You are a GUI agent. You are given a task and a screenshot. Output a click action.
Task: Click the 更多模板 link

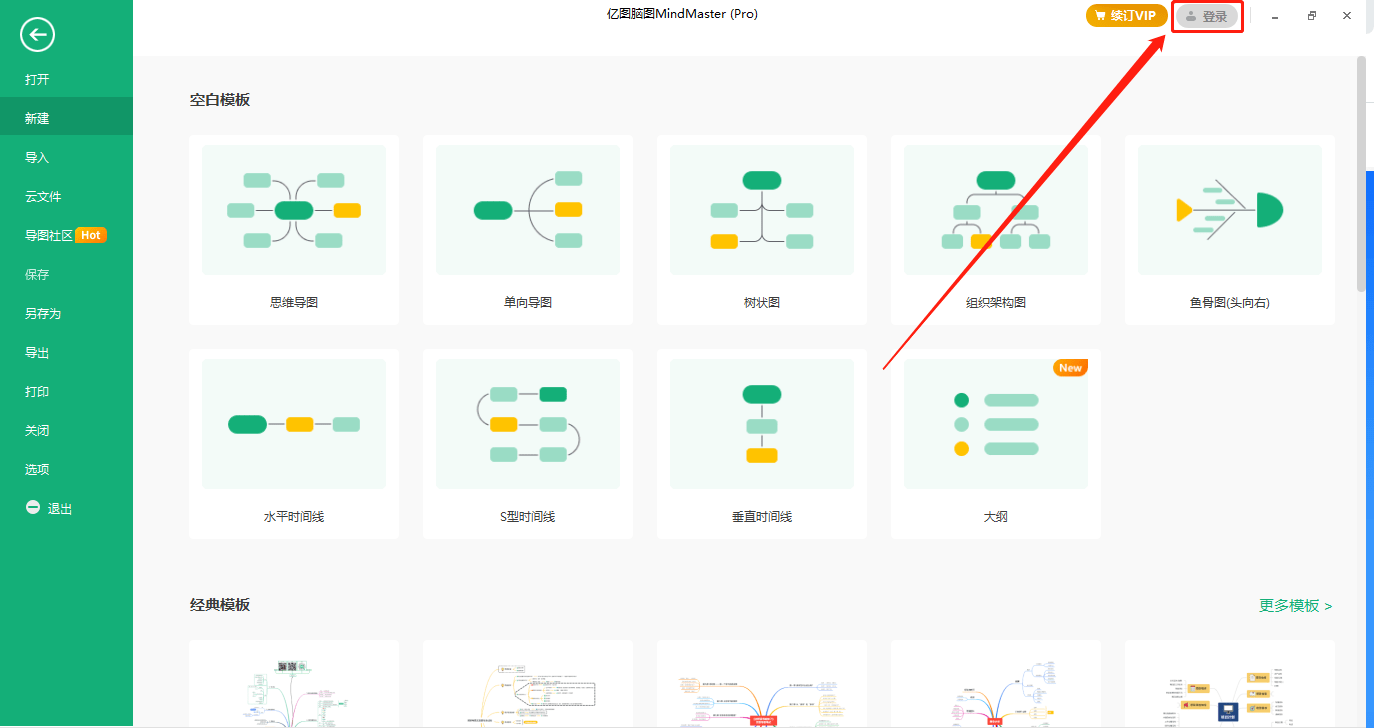[x=1295, y=606]
